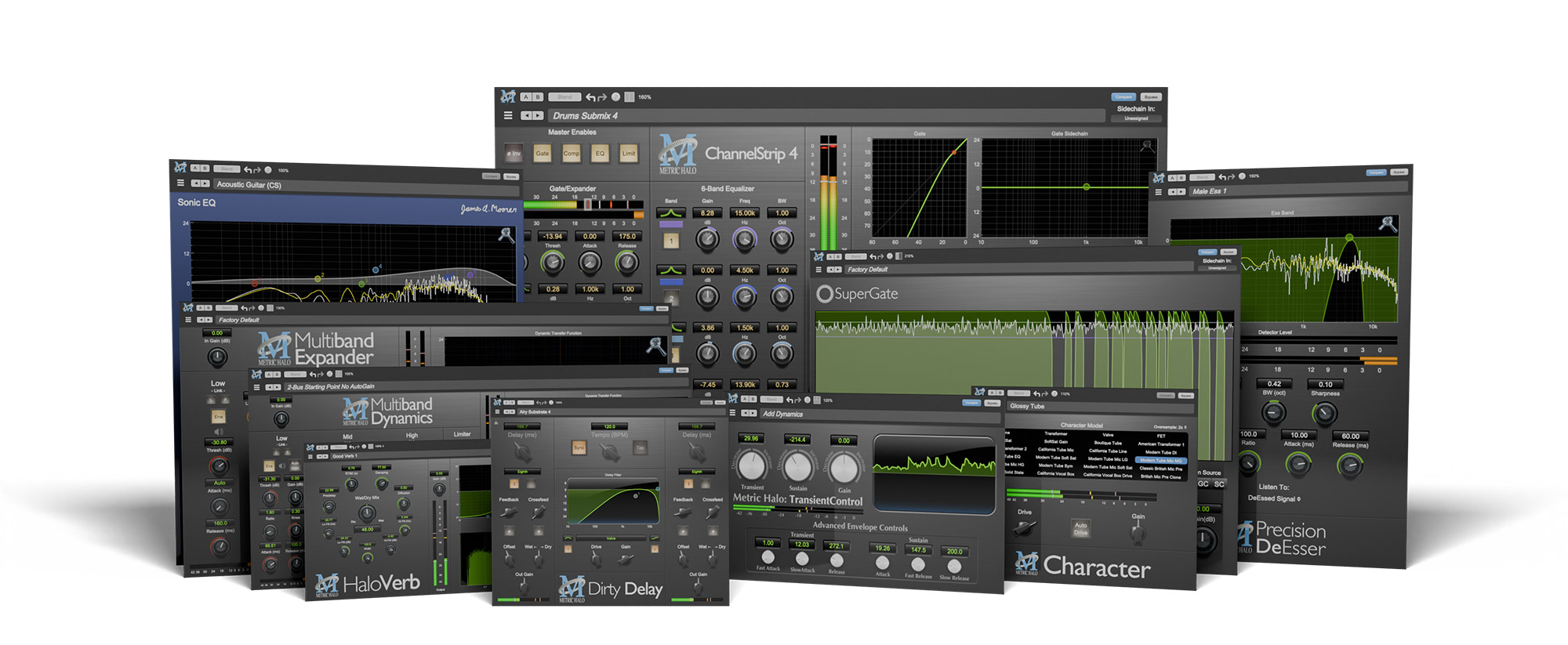
Task: Click the band 1 Gain knob in ChannelStrip
Action: [x=707, y=240]
